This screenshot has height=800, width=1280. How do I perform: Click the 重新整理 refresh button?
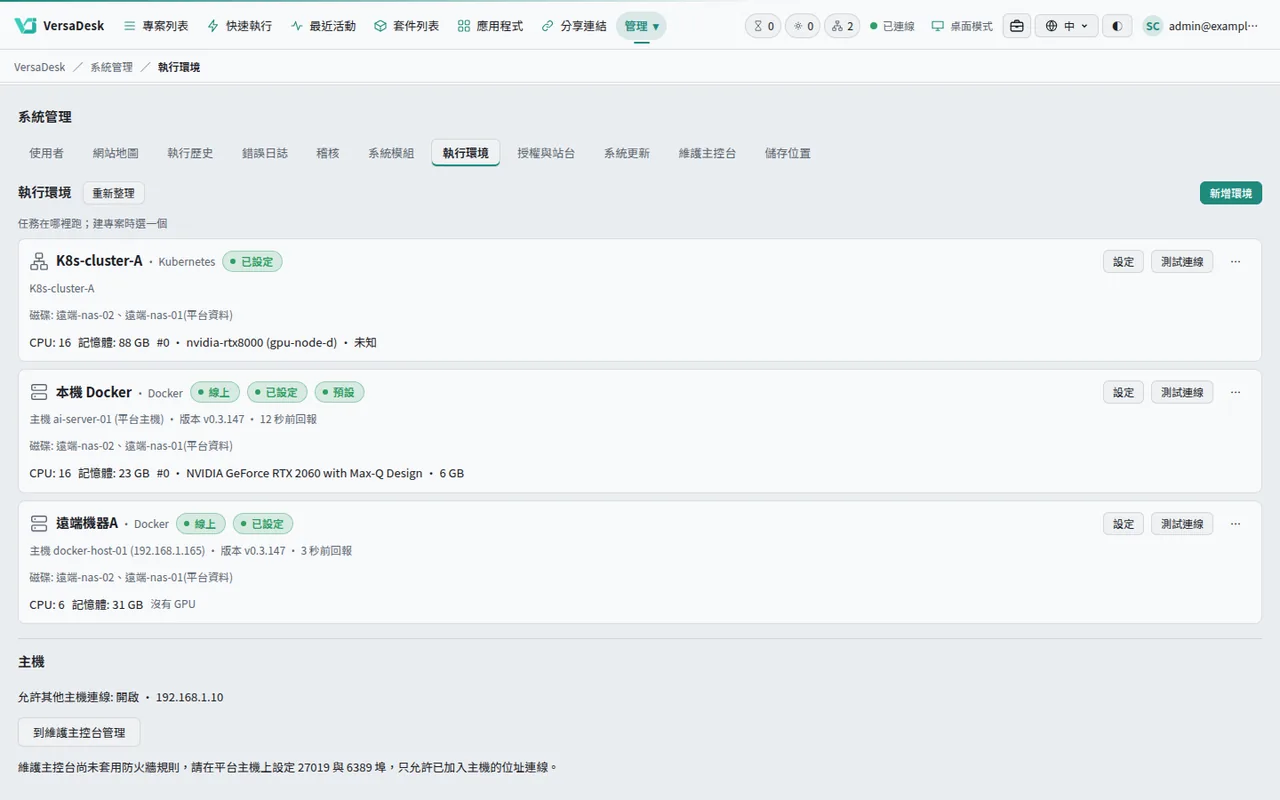coord(113,193)
